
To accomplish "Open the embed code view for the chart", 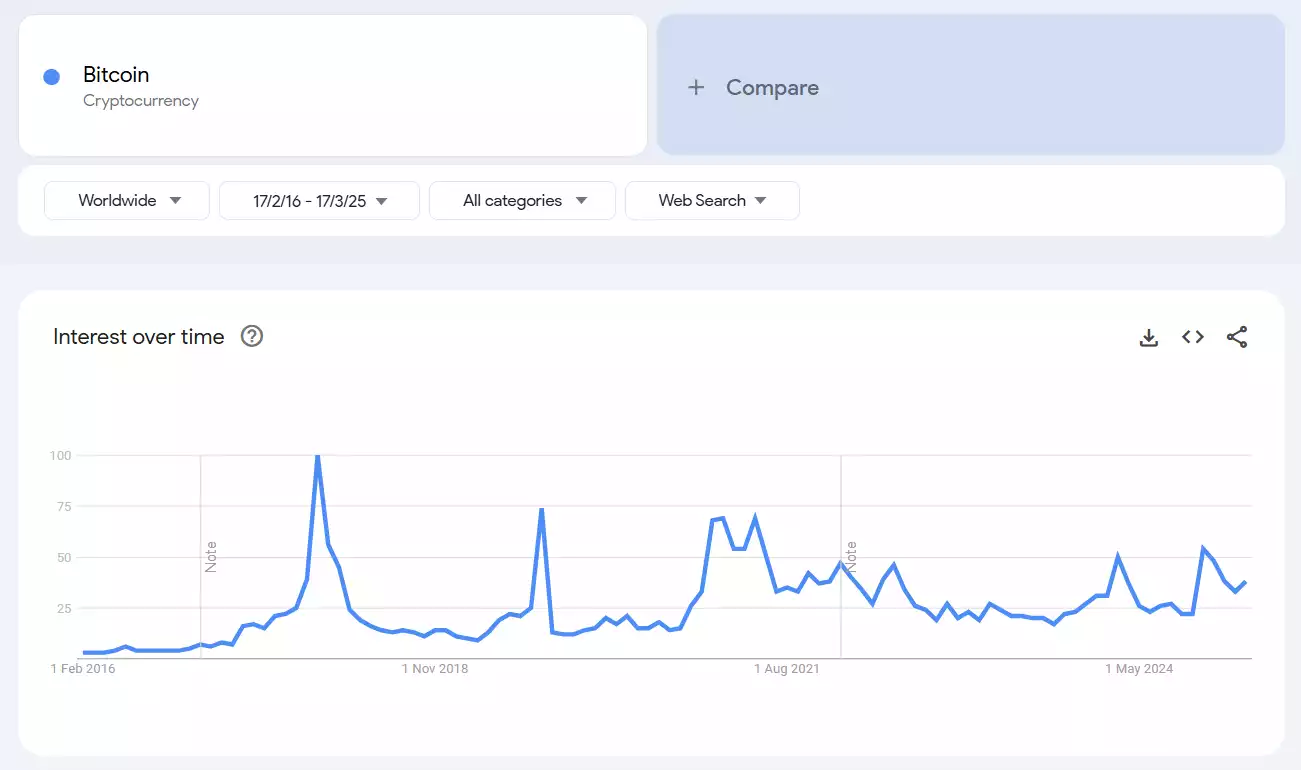I will tap(1192, 337).
